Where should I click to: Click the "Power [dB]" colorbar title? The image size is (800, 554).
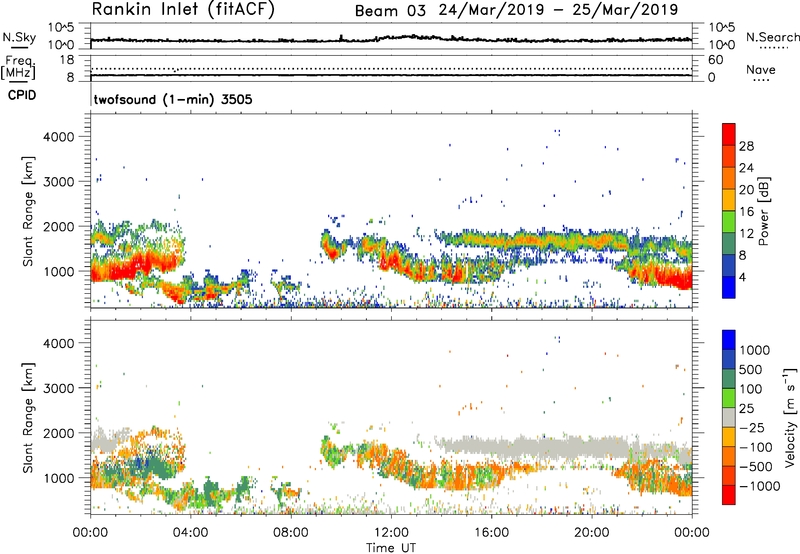click(763, 211)
